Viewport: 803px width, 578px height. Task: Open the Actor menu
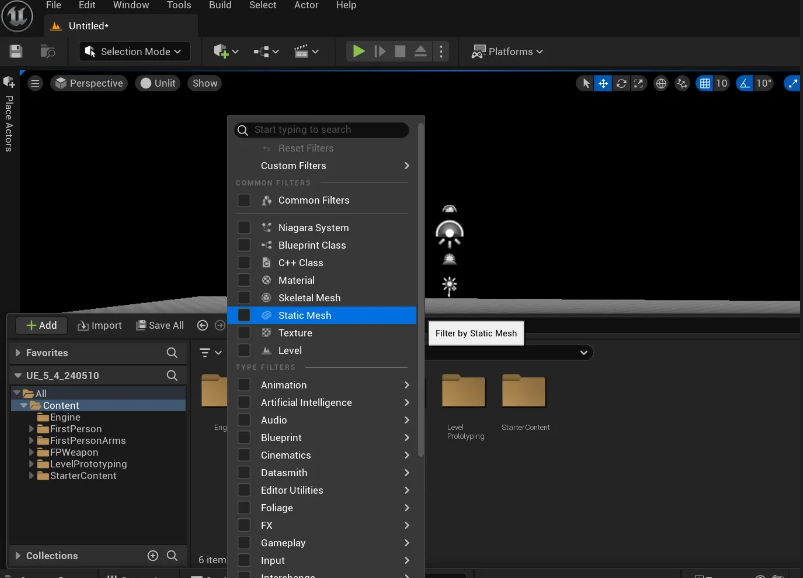[x=306, y=5]
